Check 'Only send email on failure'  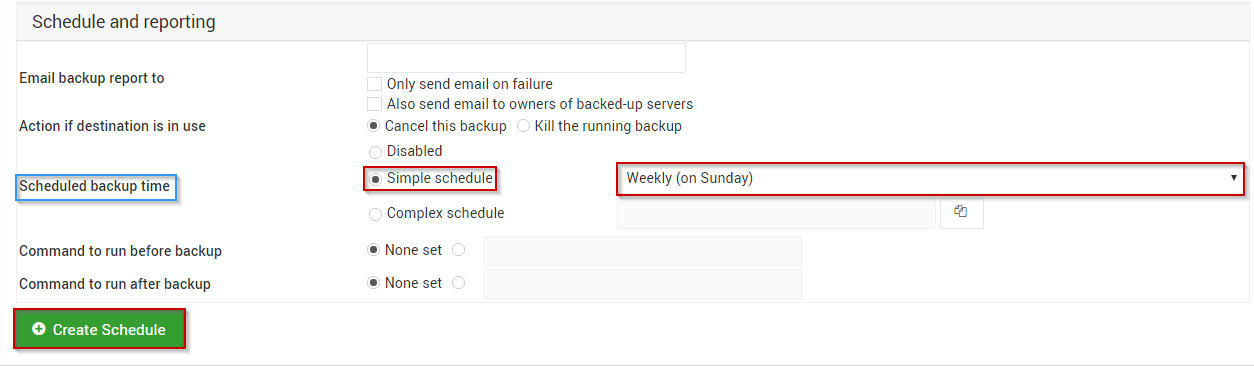374,84
